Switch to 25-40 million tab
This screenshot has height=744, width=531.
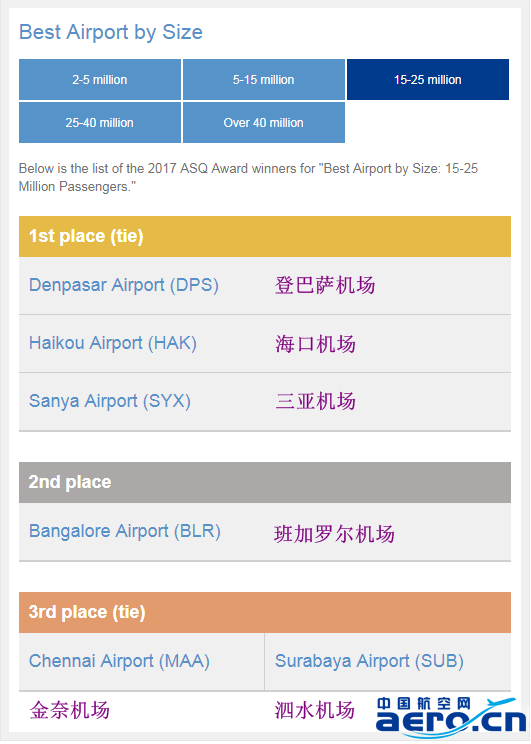pyautogui.click(x=100, y=122)
